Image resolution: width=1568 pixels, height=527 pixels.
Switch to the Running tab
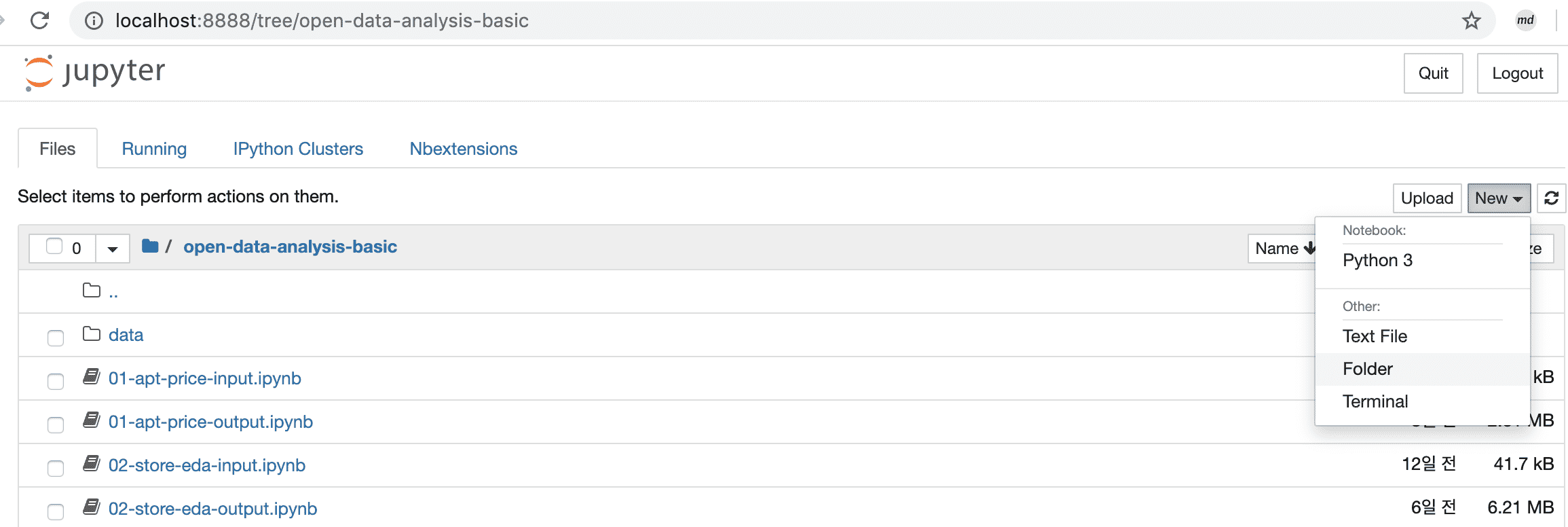[154, 149]
